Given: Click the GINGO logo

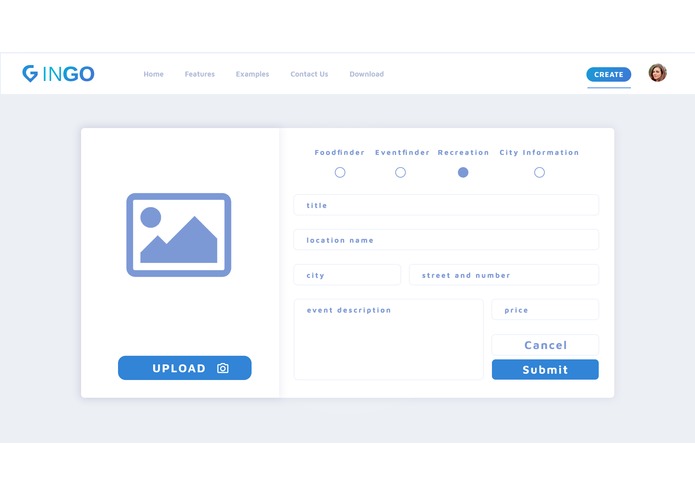Looking at the screenshot, I should [x=58, y=74].
